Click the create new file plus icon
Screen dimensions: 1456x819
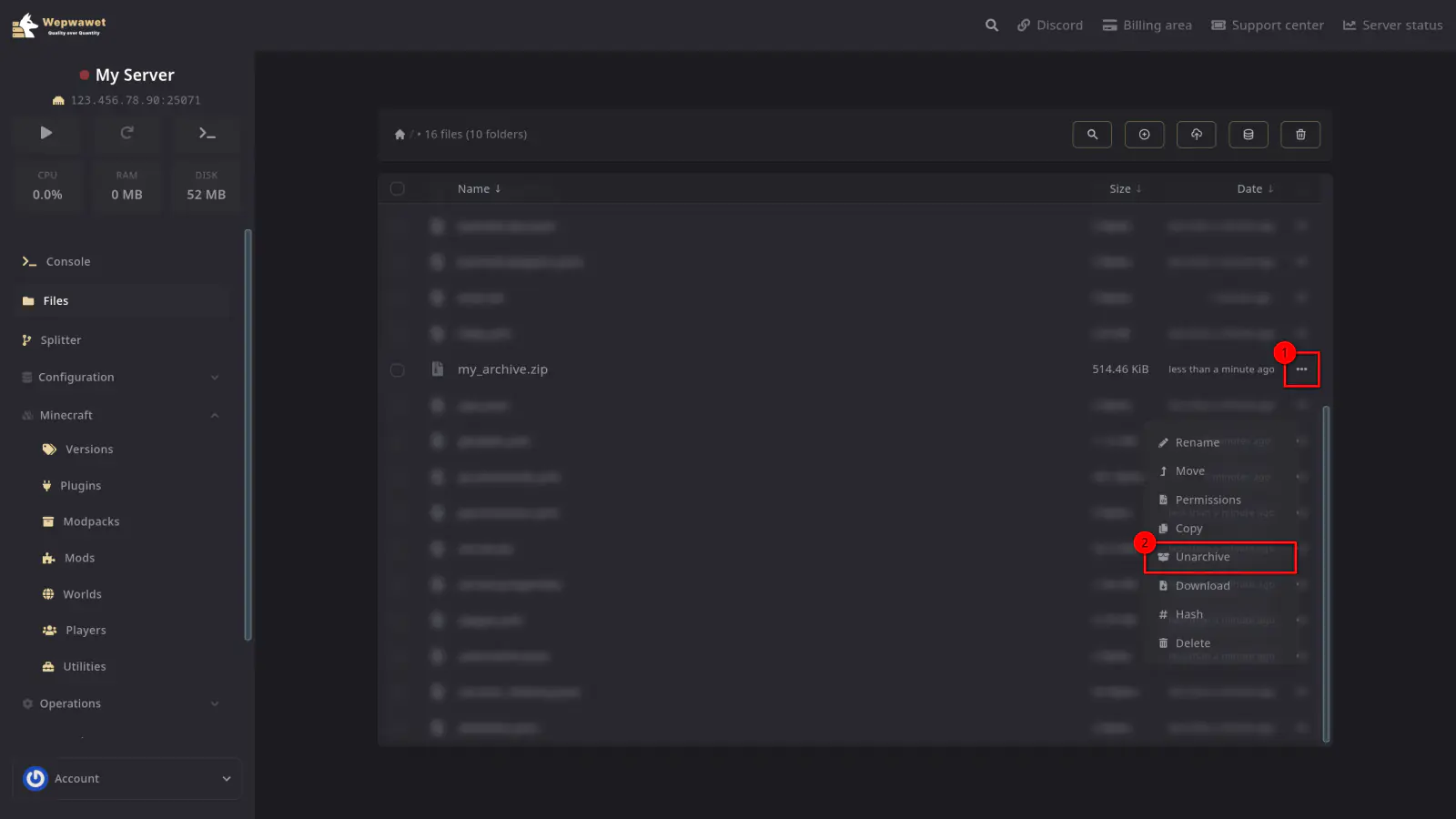coord(1144,135)
